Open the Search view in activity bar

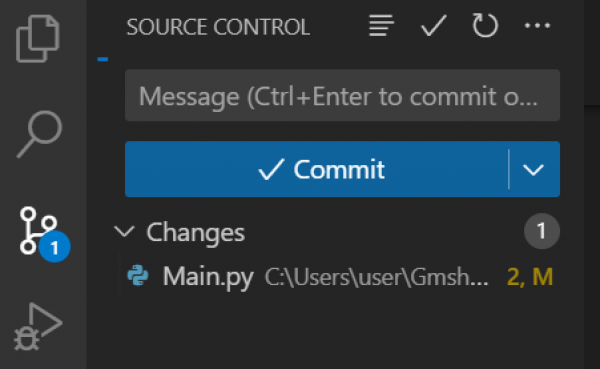[39, 134]
